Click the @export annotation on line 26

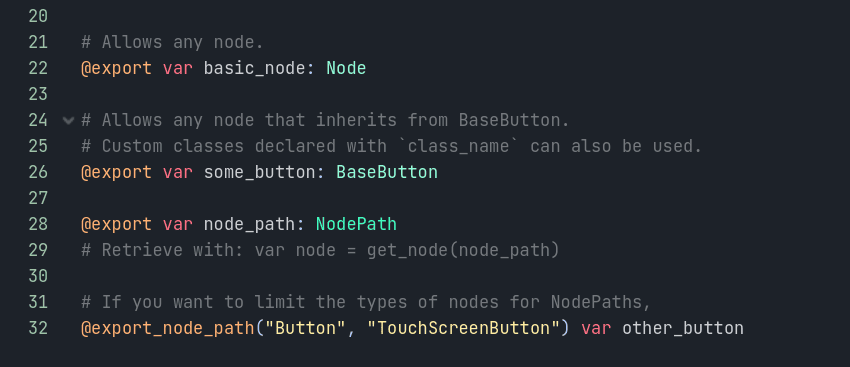pyautogui.click(x=117, y=173)
